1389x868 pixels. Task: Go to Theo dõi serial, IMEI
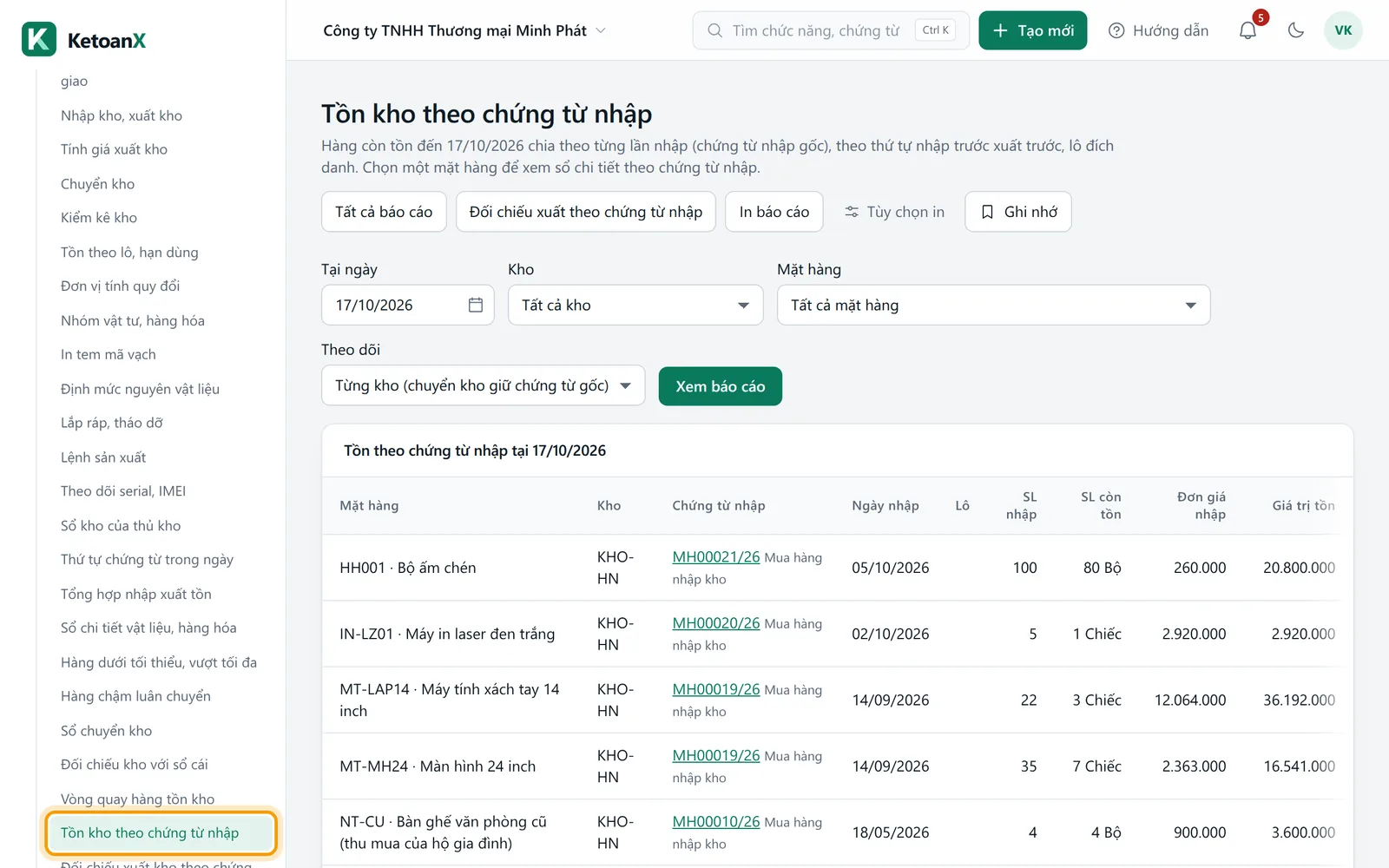(123, 491)
